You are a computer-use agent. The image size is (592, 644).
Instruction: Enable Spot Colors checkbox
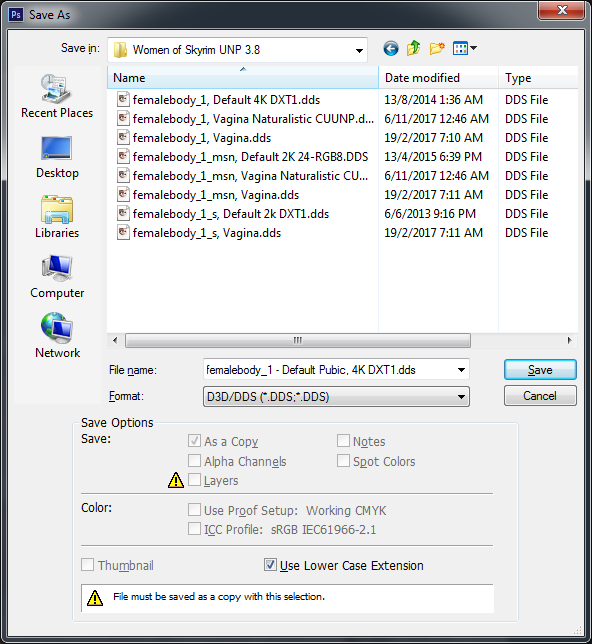pyautogui.click(x=343, y=460)
